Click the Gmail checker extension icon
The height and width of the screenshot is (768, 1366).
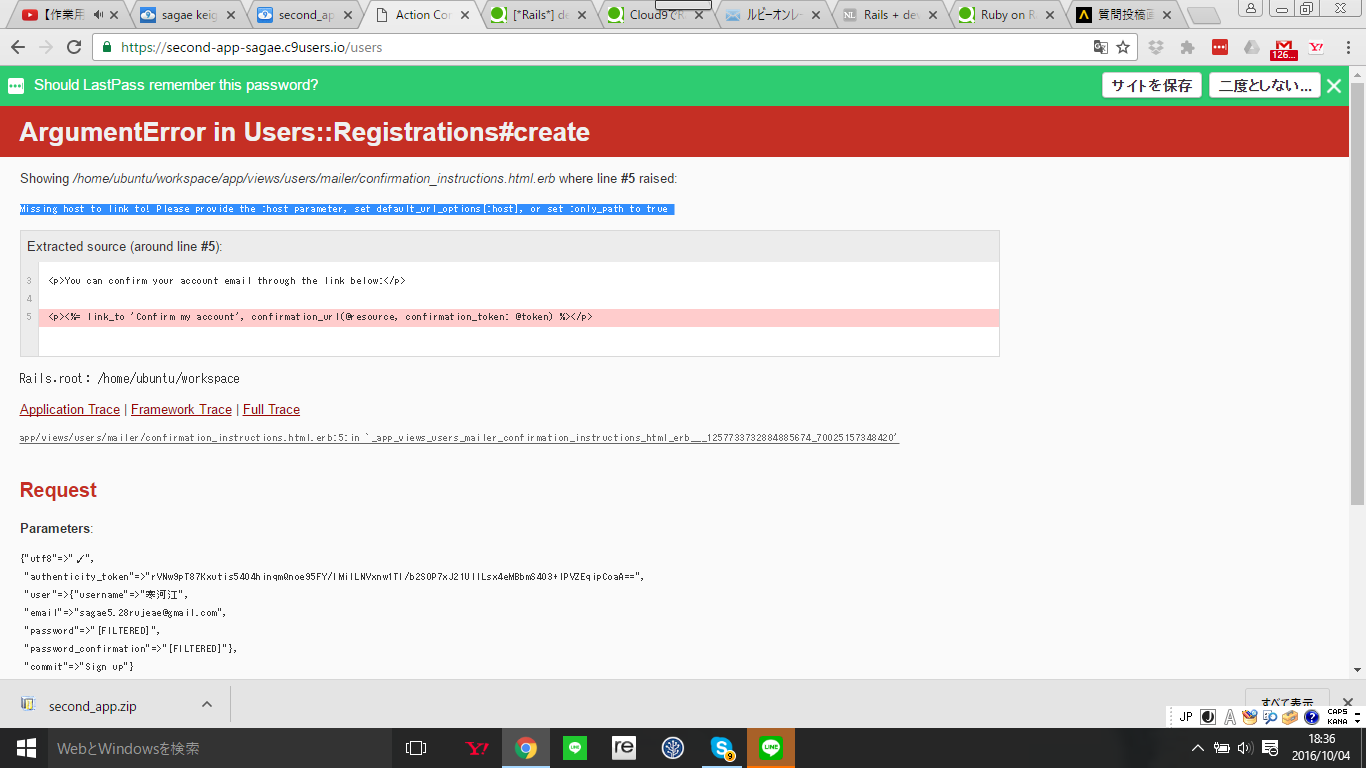coord(1284,47)
